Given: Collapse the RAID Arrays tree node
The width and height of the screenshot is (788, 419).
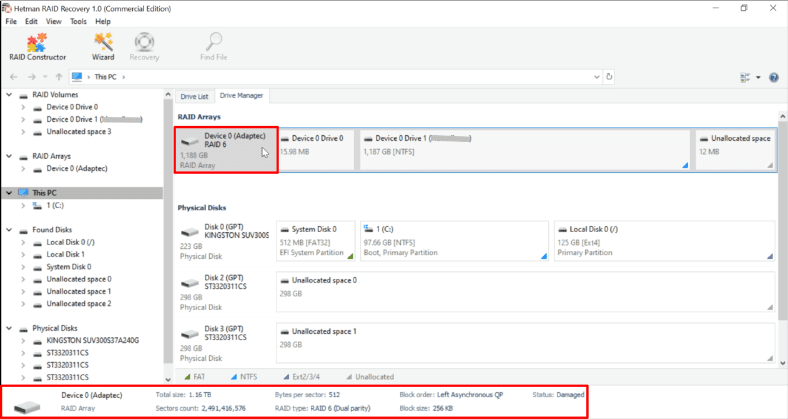Looking at the screenshot, I should [9, 156].
